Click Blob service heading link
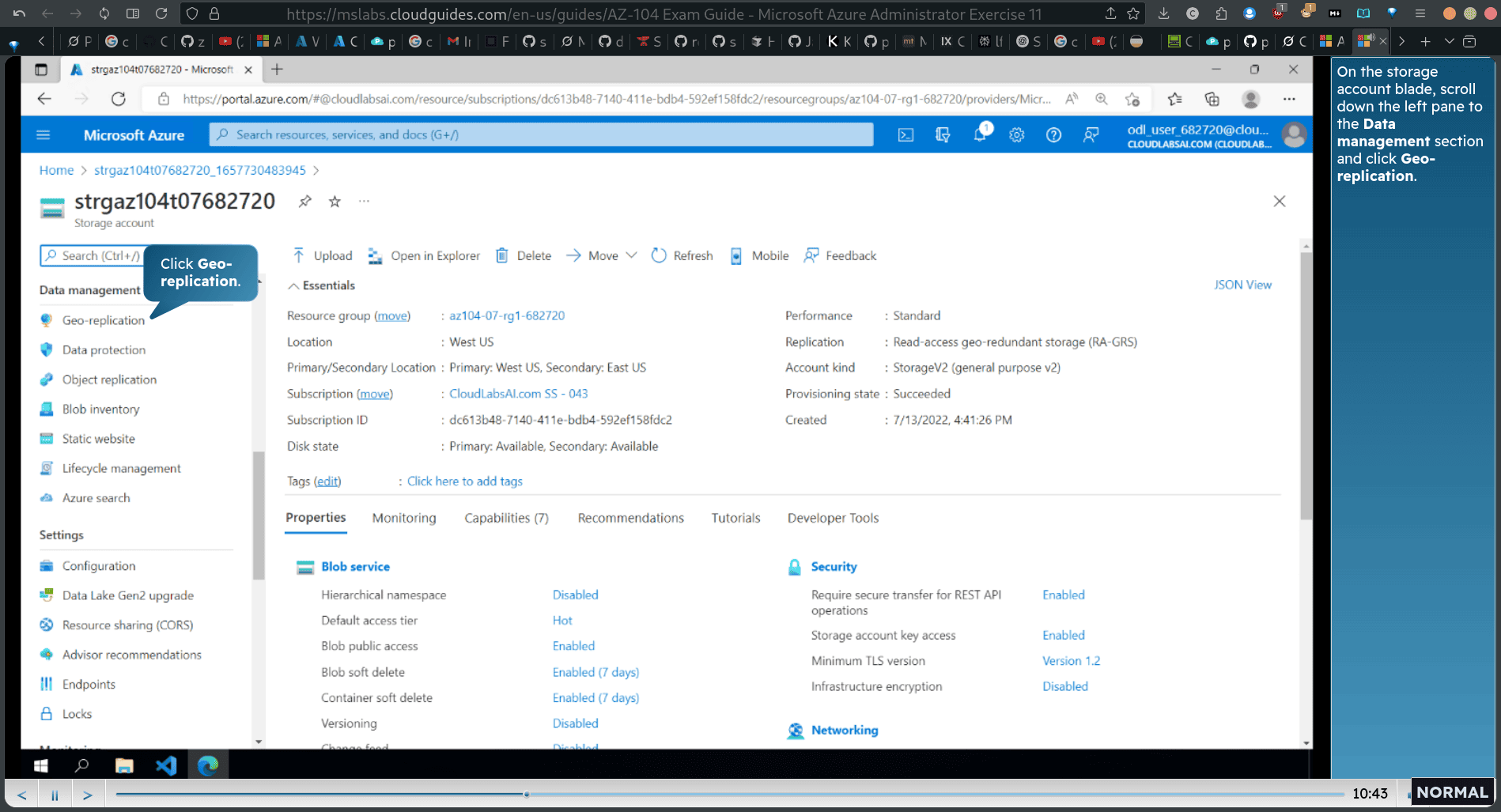This screenshot has width=1501, height=812. pos(355,567)
